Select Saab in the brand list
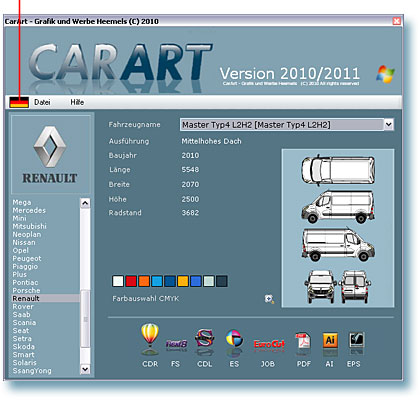Image resolution: width=420 pixels, height=400 pixels. point(21,314)
